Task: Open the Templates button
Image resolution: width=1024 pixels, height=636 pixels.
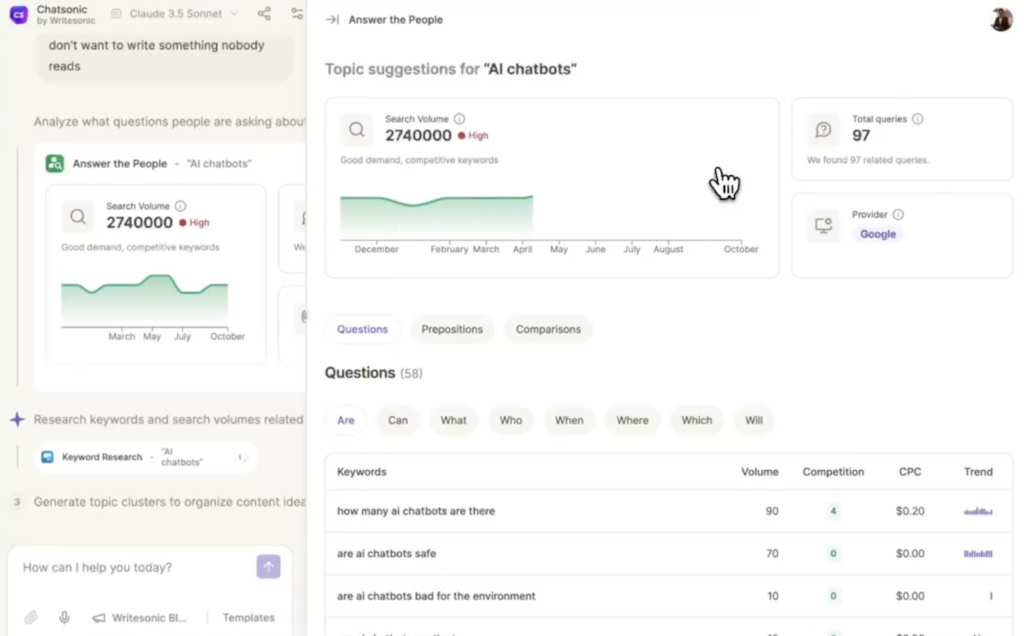Action: (x=248, y=617)
